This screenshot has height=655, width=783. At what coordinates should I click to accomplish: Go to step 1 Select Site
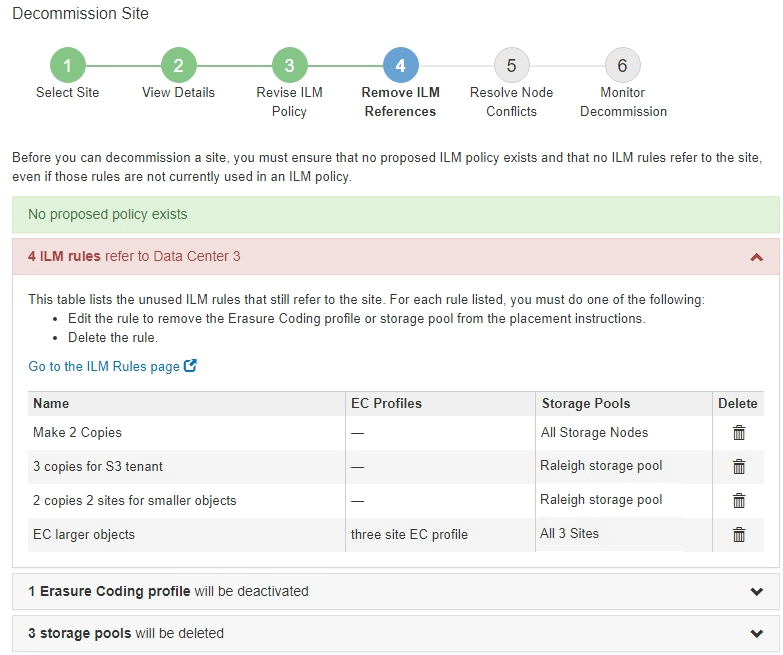click(68, 66)
